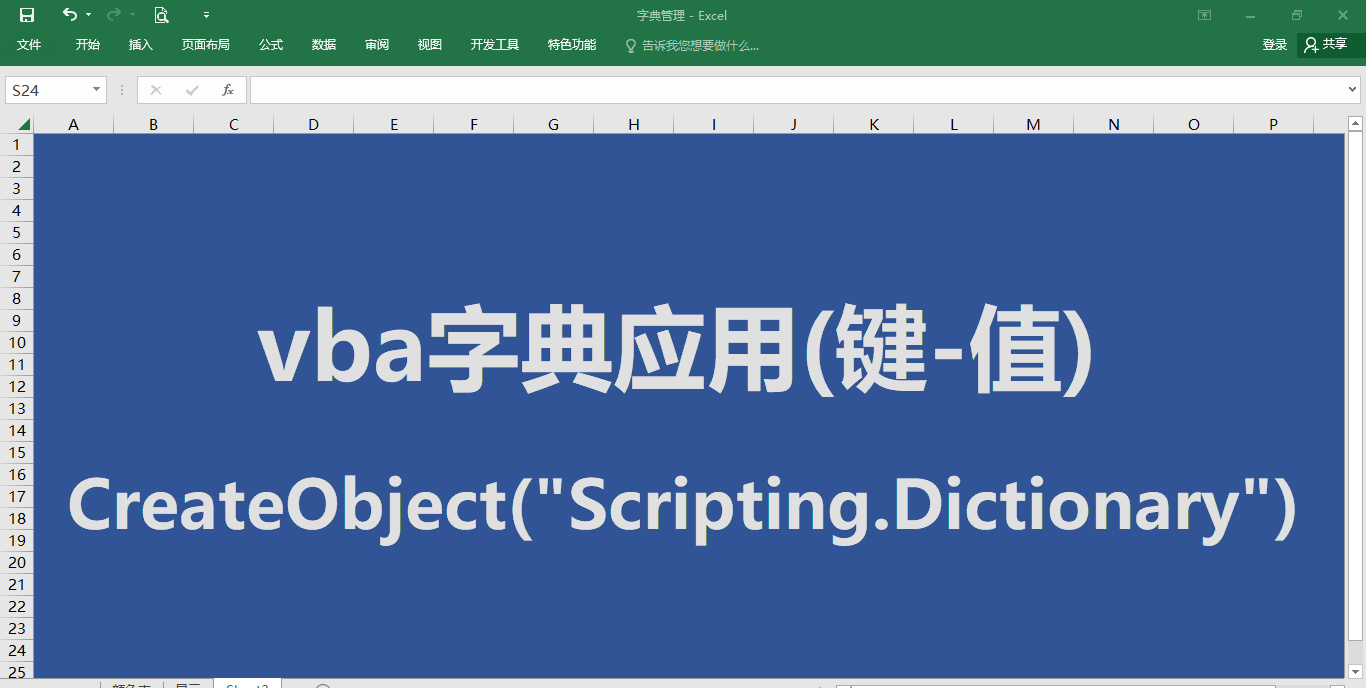
Task: Open the 公式 ribbon tab
Action: tap(271, 45)
